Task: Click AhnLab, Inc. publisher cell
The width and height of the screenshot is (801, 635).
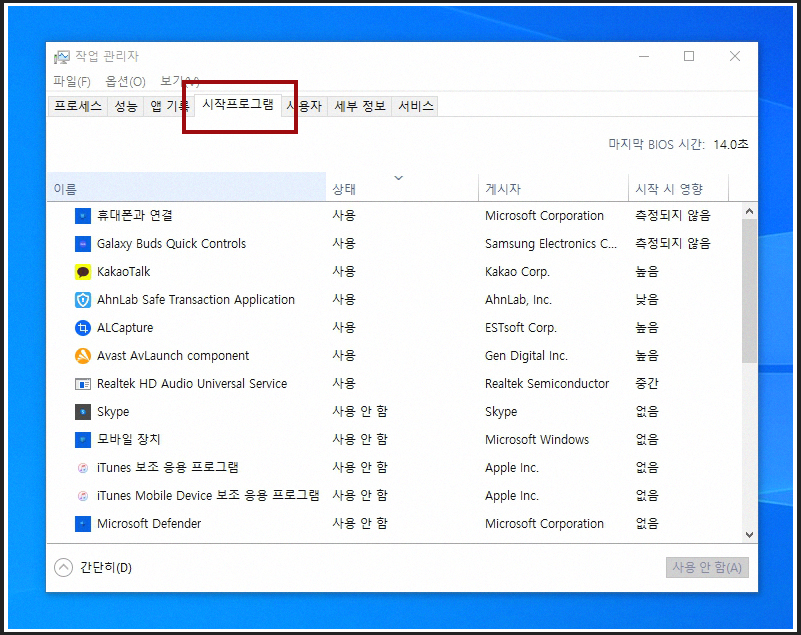Action: click(x=518, y=300)
